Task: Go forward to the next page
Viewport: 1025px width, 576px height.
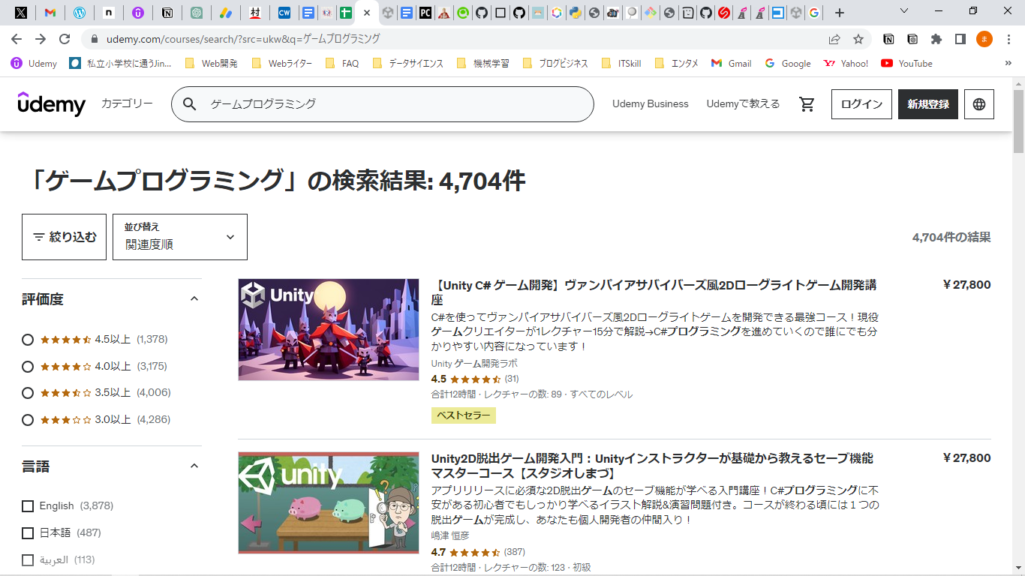Action: coord(41,39)
